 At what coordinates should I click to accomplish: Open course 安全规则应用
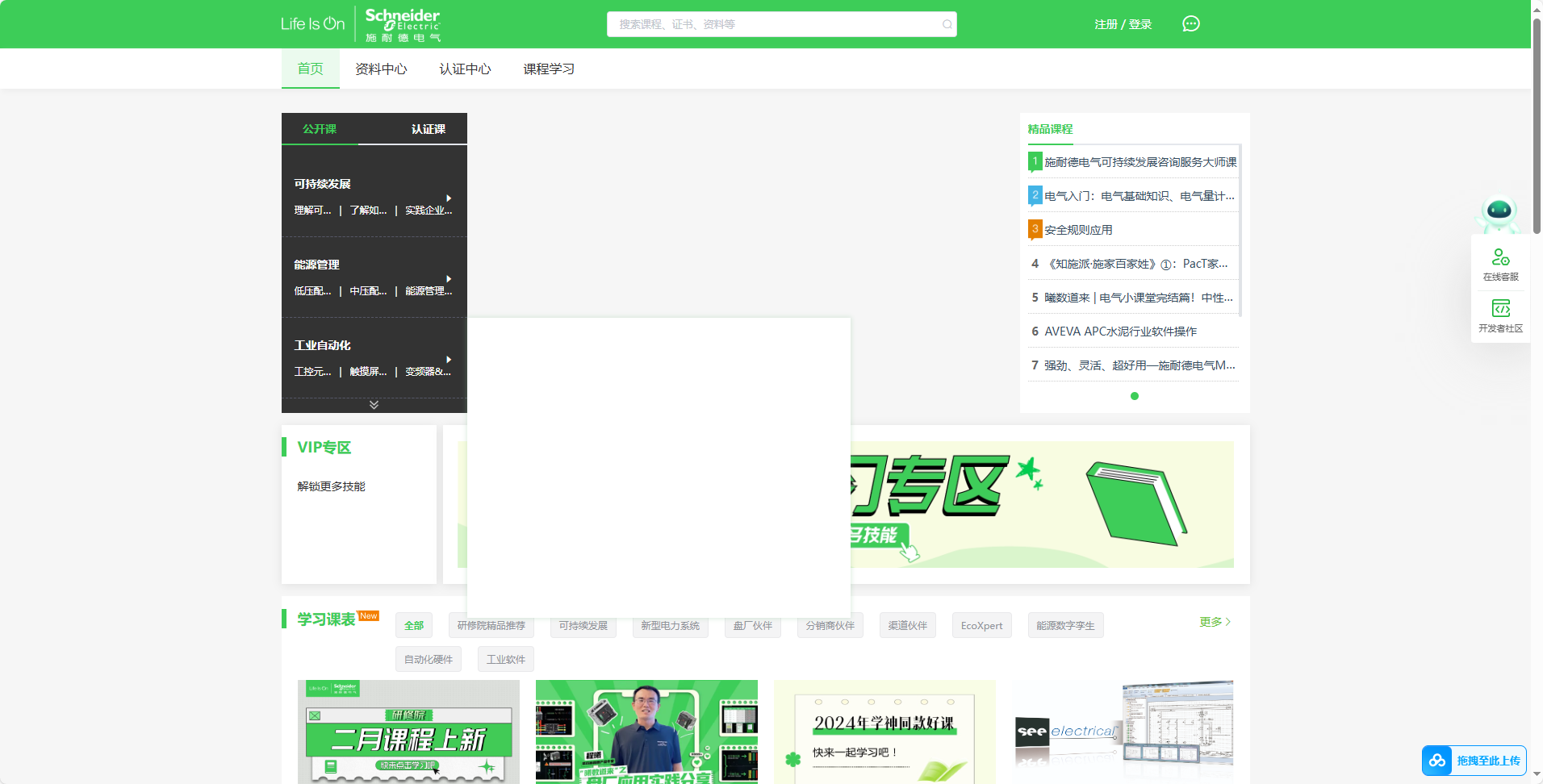1078,230
